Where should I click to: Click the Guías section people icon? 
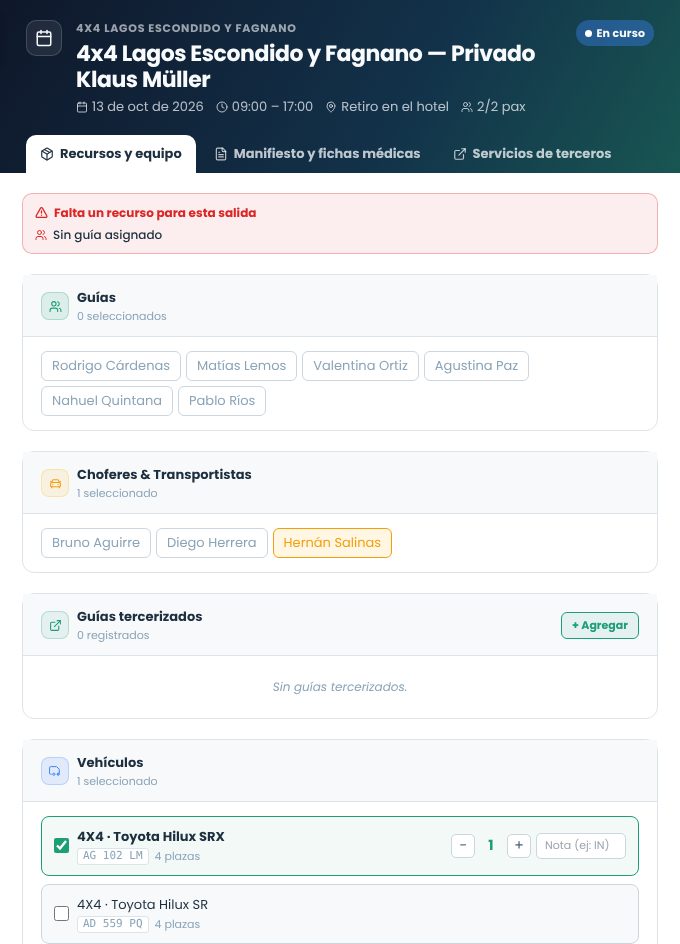[55, 306]
